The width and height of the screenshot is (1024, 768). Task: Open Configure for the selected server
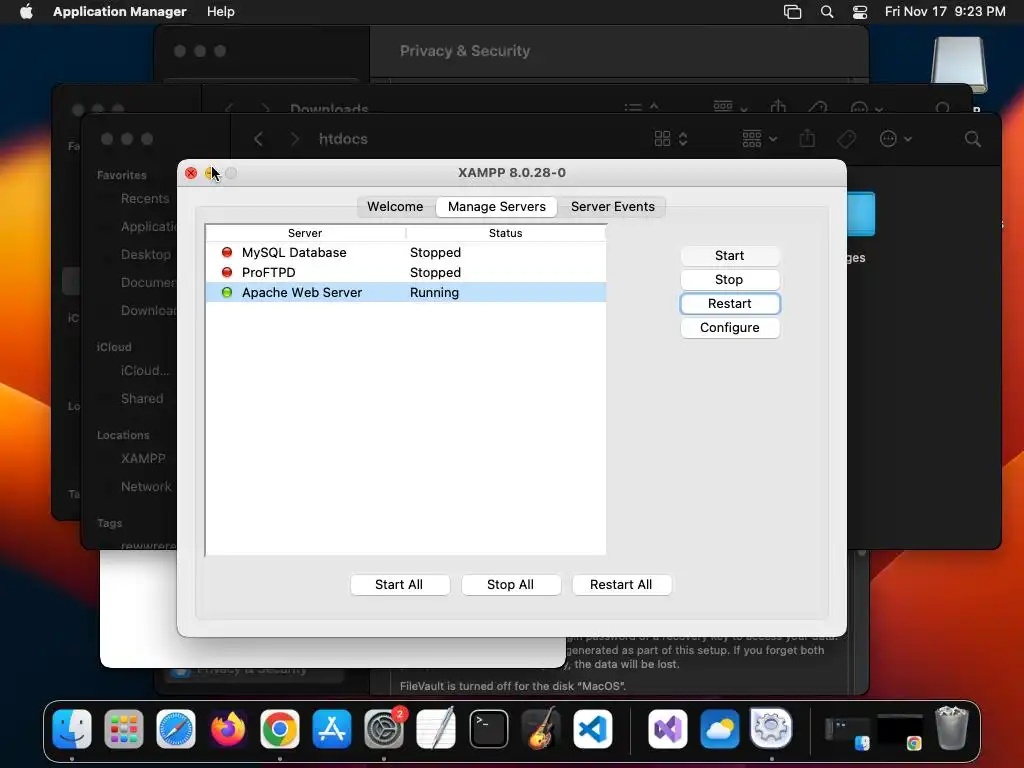tap(729, 328)
